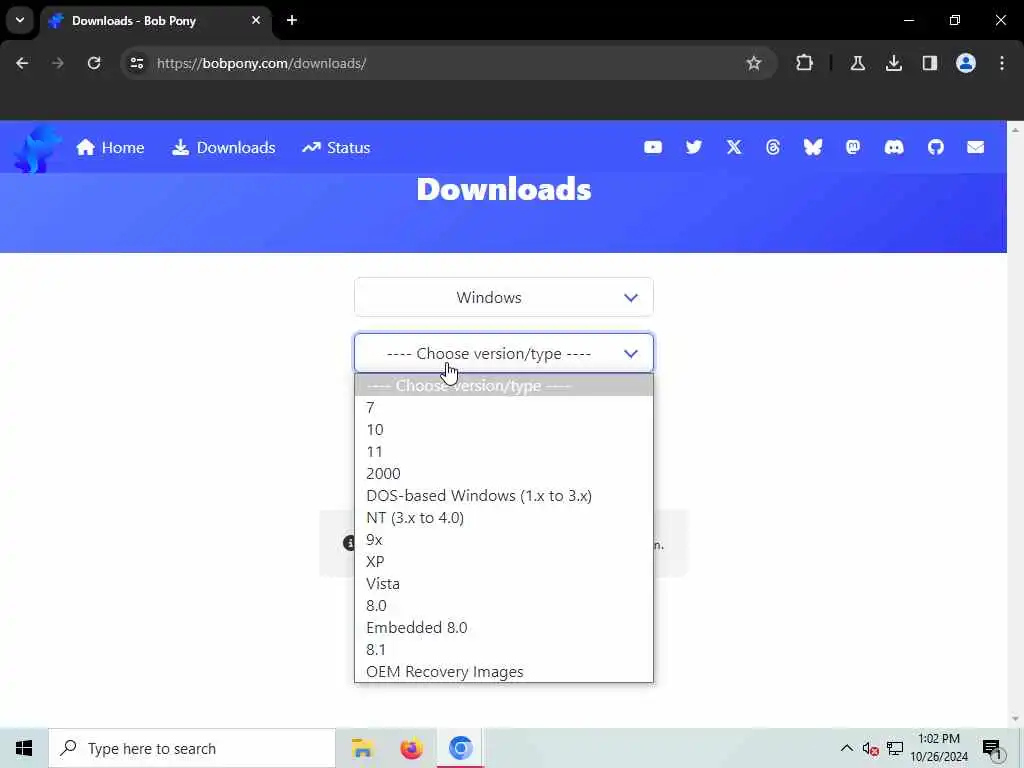Screen dimensions: 1024x768
Task: Open the email envelope icon link
Action: 976,148
